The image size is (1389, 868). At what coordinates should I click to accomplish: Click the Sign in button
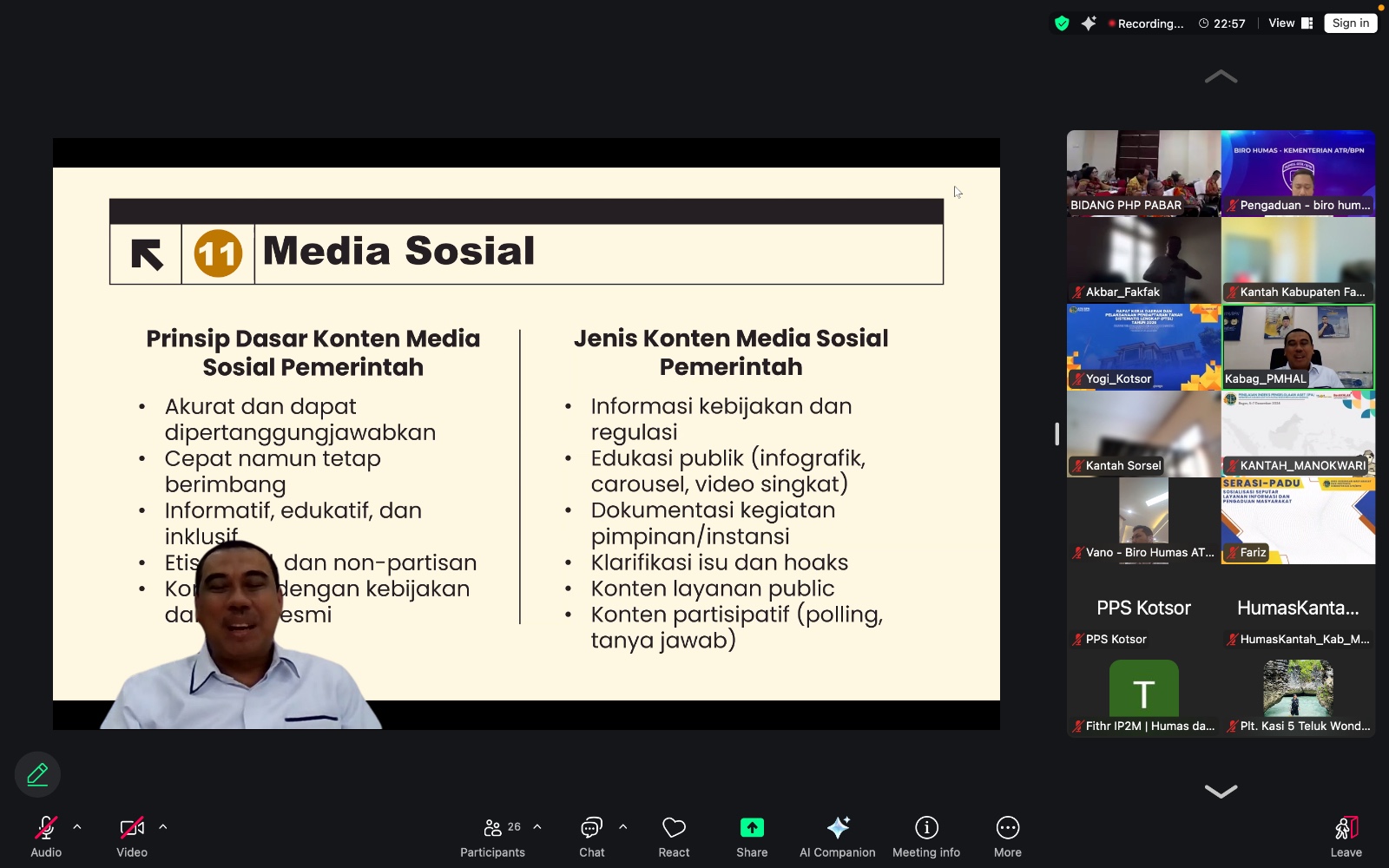point(1350,23)
